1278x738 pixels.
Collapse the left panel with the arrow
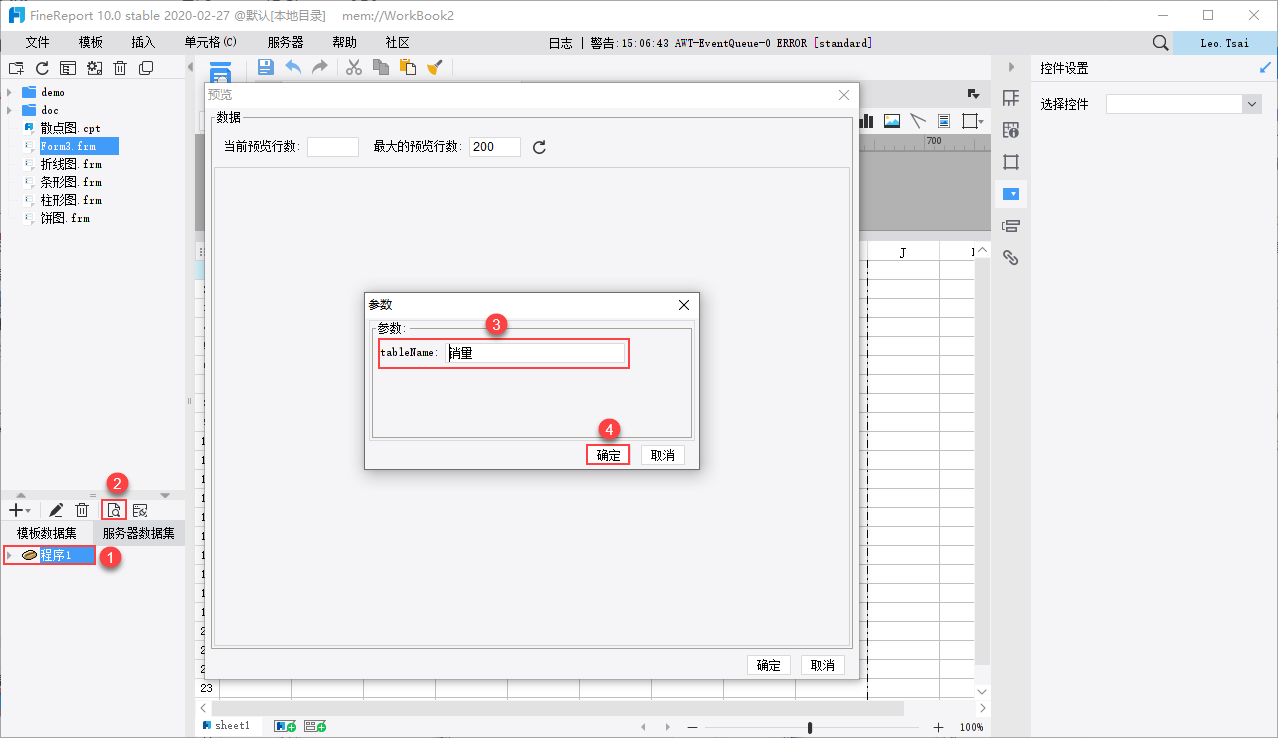tap(189, 67)
